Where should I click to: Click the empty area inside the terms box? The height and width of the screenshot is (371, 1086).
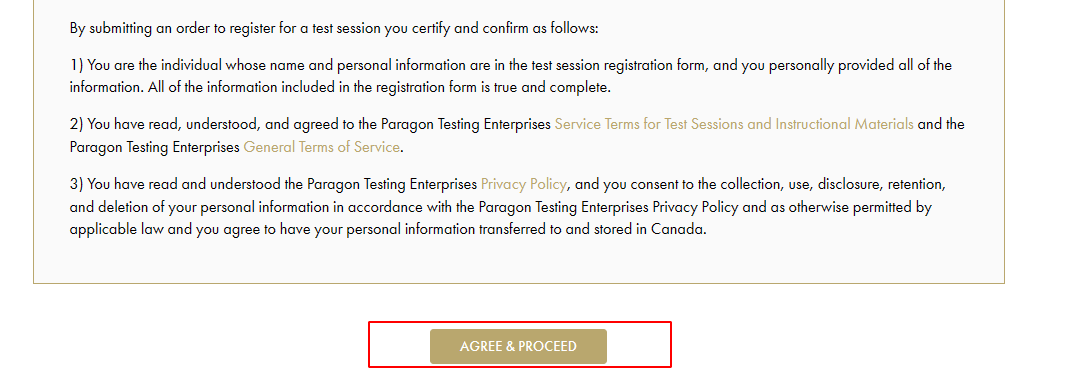pos(519,262)
